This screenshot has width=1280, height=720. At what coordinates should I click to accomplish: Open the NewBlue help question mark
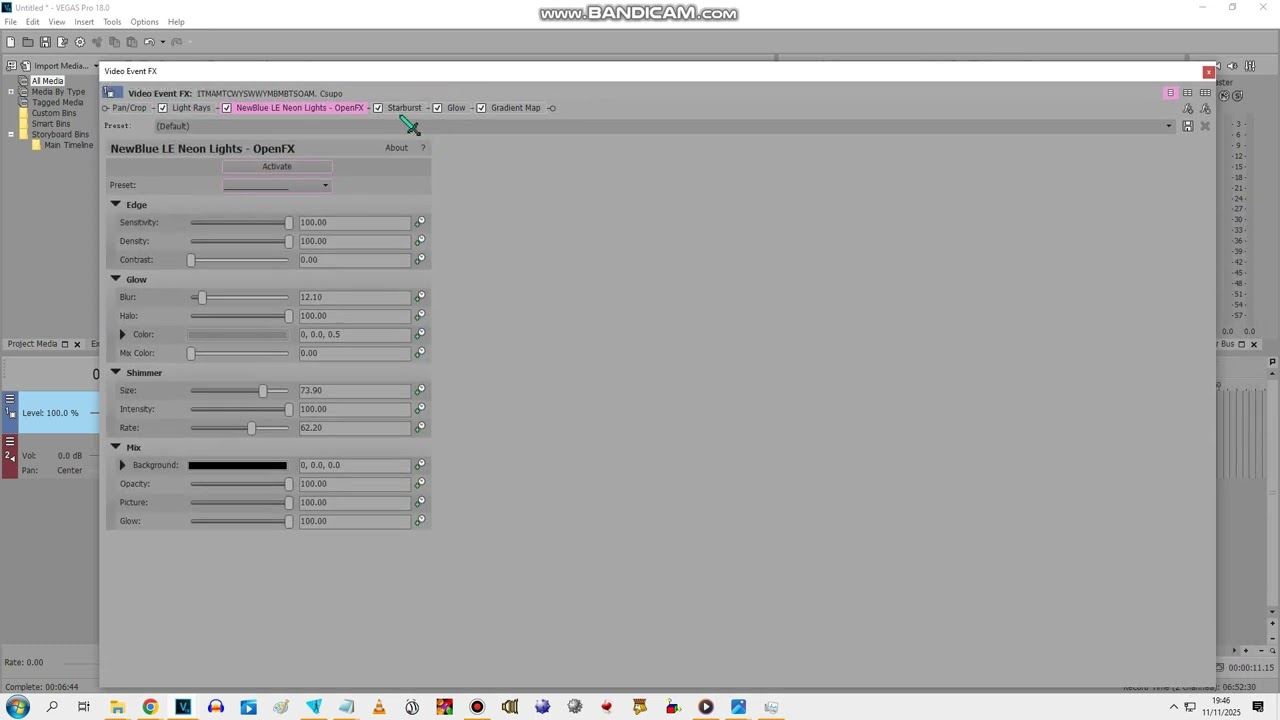coord(423,148)
